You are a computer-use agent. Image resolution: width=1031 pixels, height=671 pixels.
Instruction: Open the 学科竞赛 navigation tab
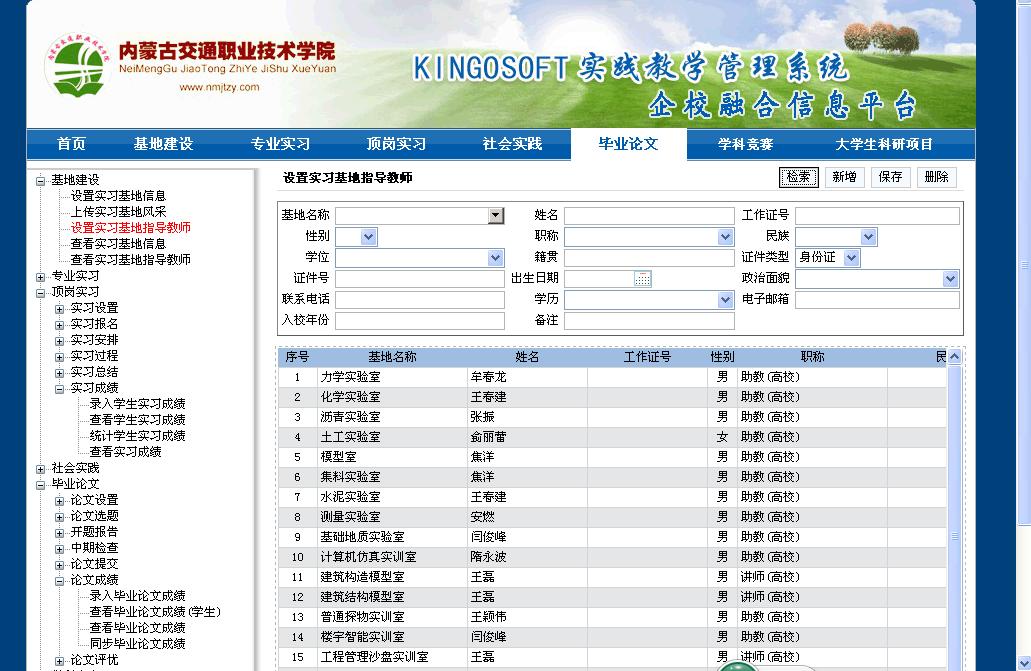click(x=745, y=144)
